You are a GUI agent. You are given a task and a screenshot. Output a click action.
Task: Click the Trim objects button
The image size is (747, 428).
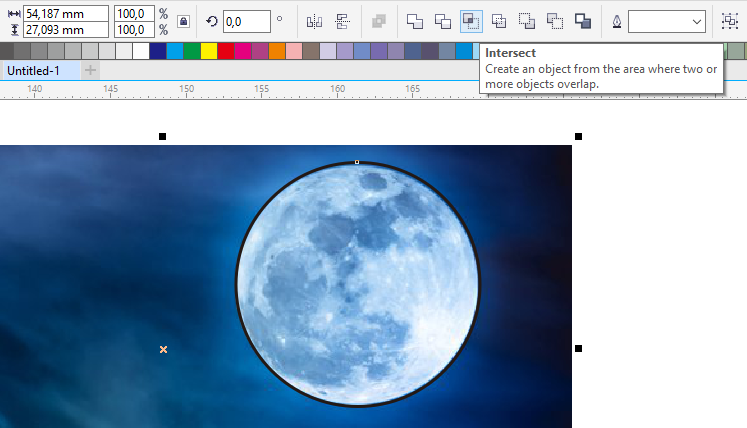pyautogui.click(x=443, y=21)
